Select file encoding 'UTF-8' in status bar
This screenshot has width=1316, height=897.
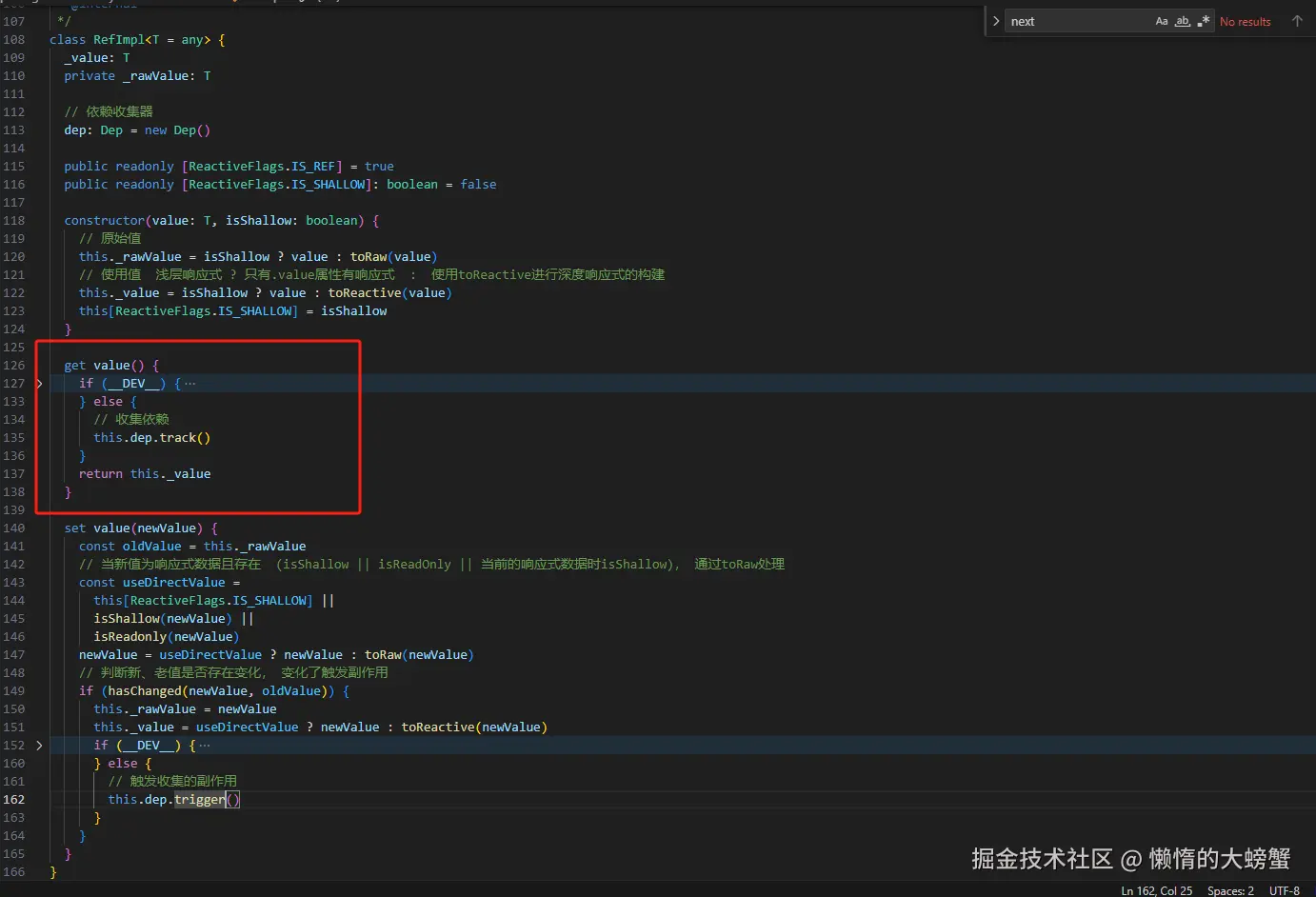tap(1284, 890)
